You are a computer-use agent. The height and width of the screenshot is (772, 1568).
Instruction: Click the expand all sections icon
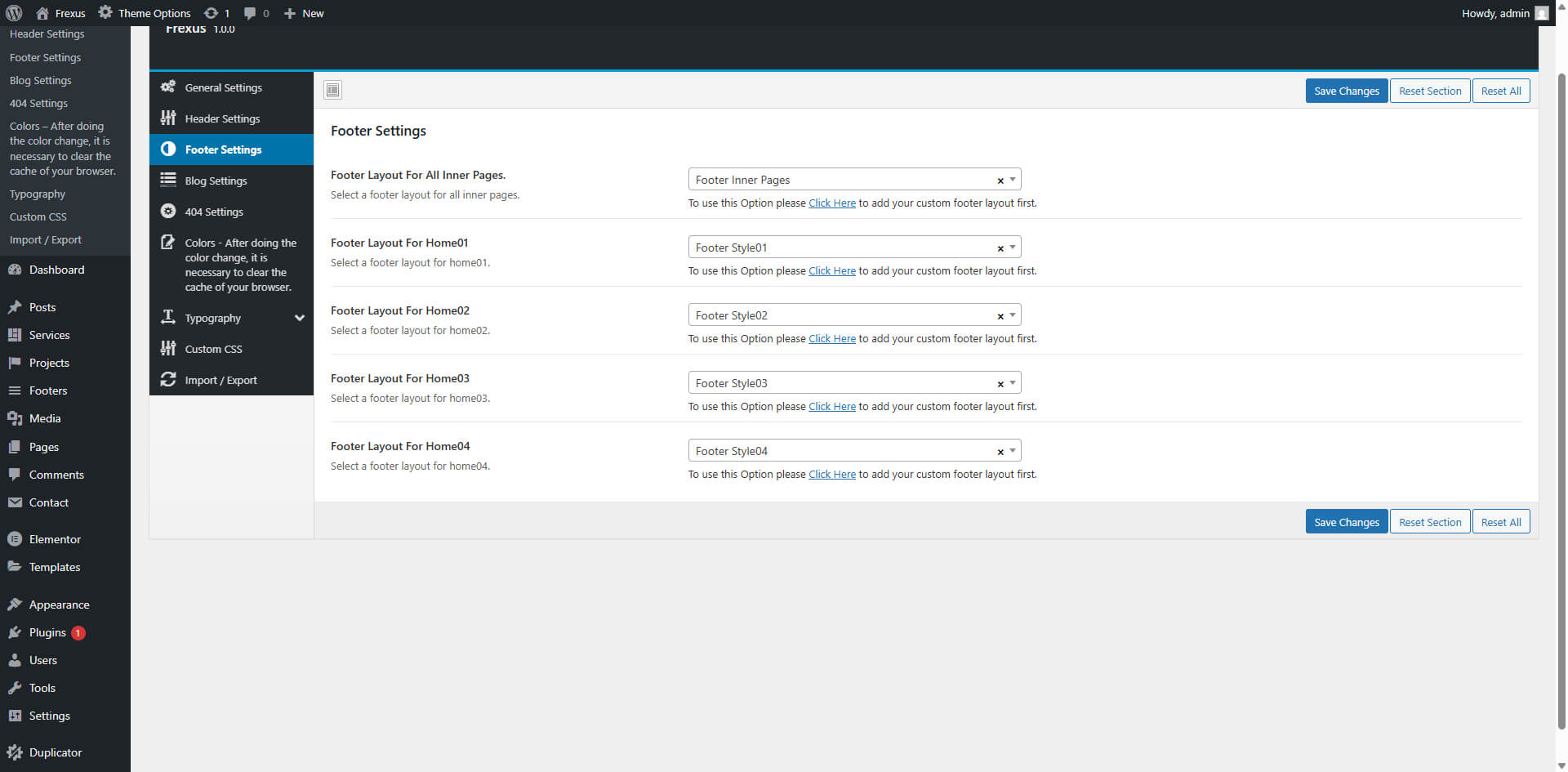332,90
